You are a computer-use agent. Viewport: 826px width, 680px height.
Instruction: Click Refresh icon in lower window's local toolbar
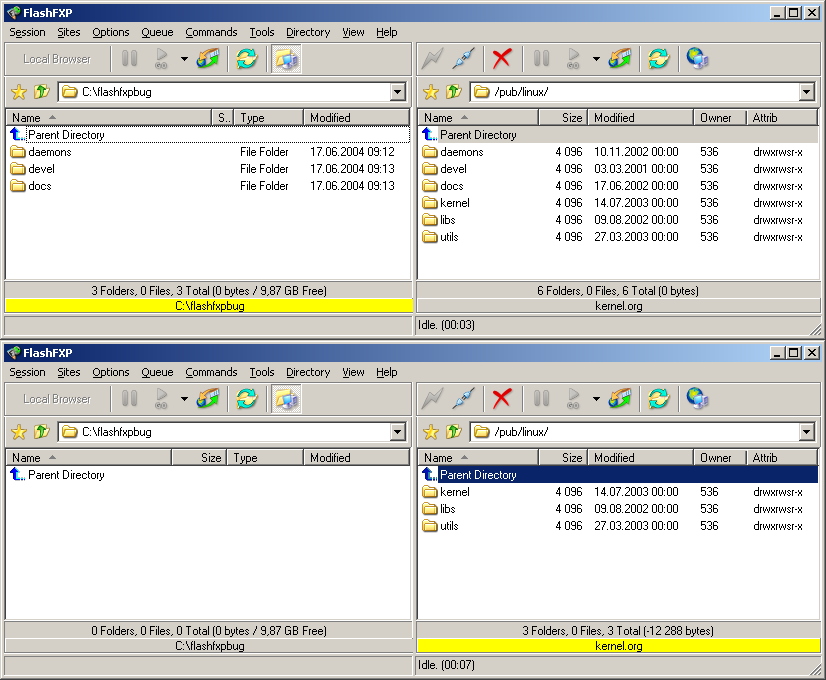(246, 399)
